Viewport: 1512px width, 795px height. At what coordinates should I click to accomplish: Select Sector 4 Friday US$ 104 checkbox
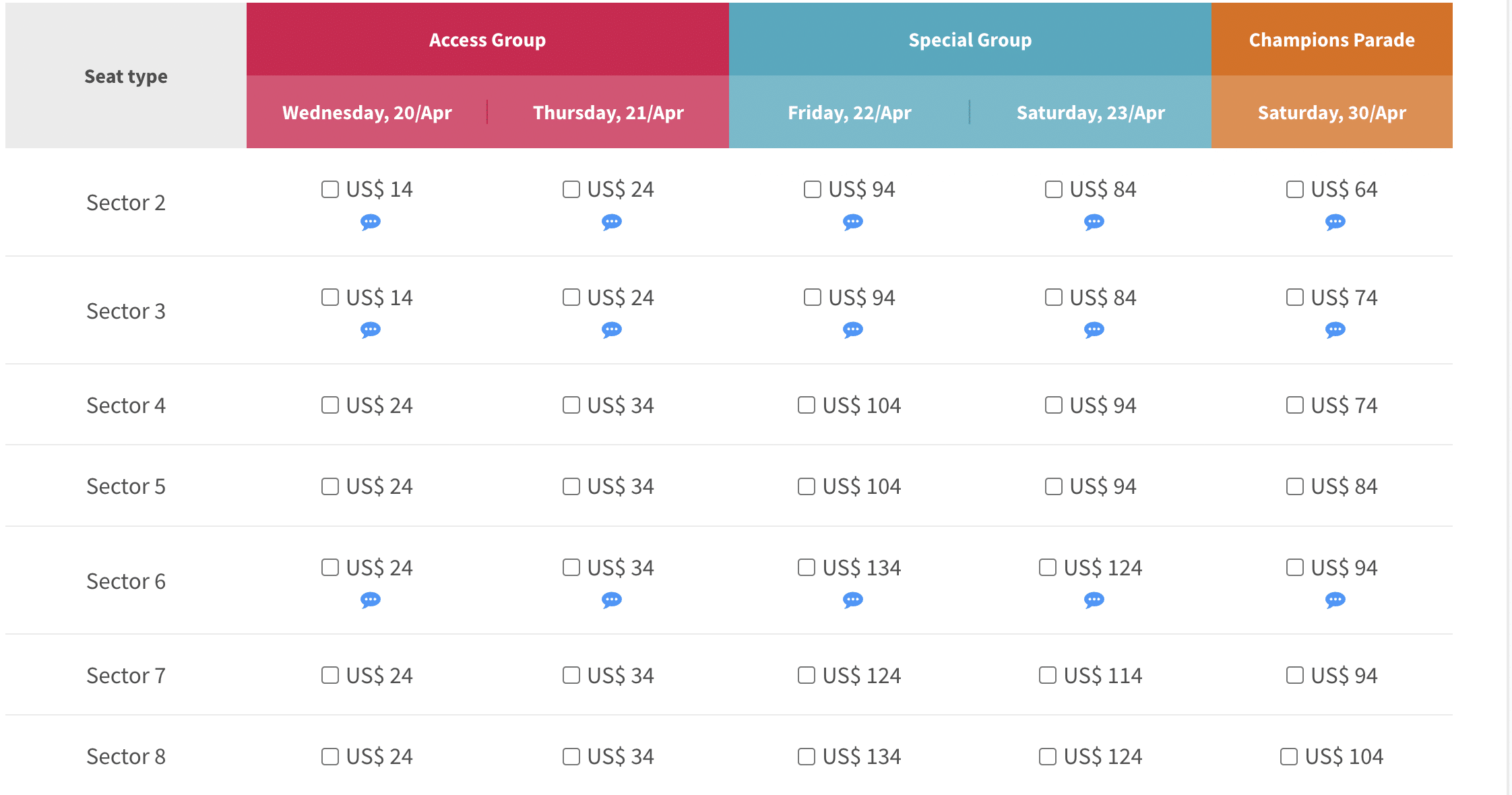pyautogui.click(x=807, y=405)
